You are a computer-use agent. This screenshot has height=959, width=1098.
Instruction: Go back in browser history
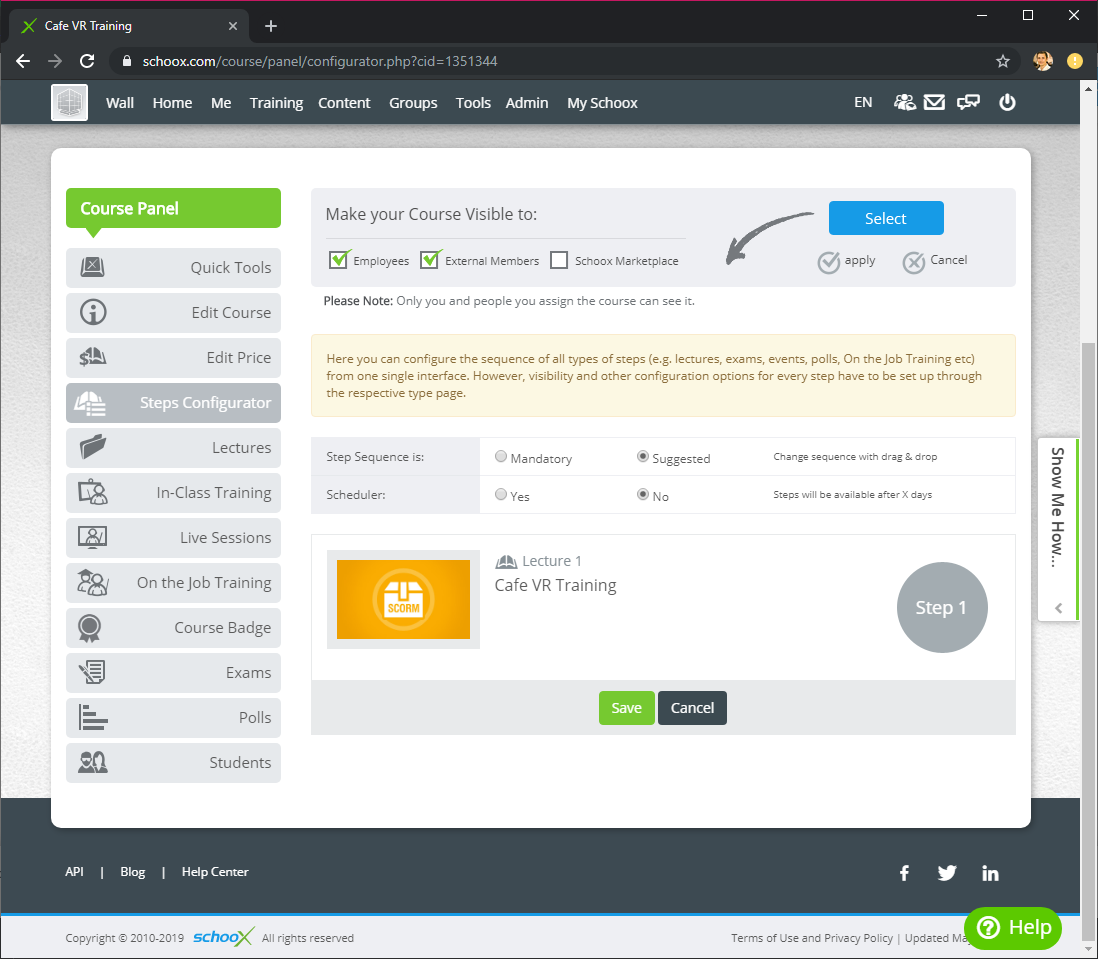pyautogui.click(x=23, y=62)
